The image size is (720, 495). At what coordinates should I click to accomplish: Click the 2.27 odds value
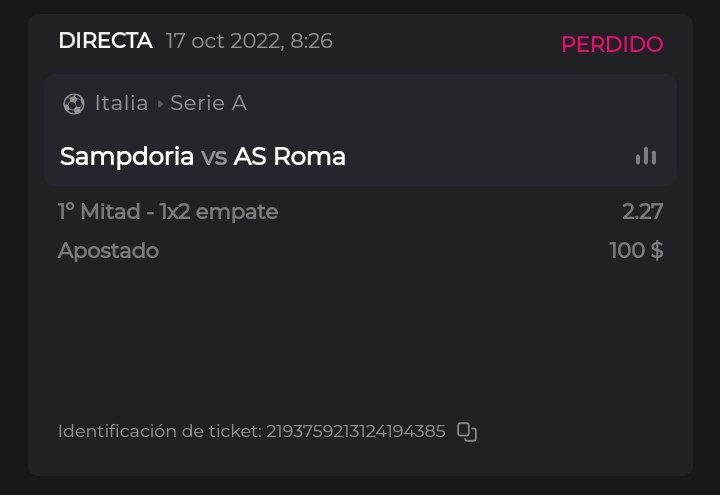[x=642, y=211]
